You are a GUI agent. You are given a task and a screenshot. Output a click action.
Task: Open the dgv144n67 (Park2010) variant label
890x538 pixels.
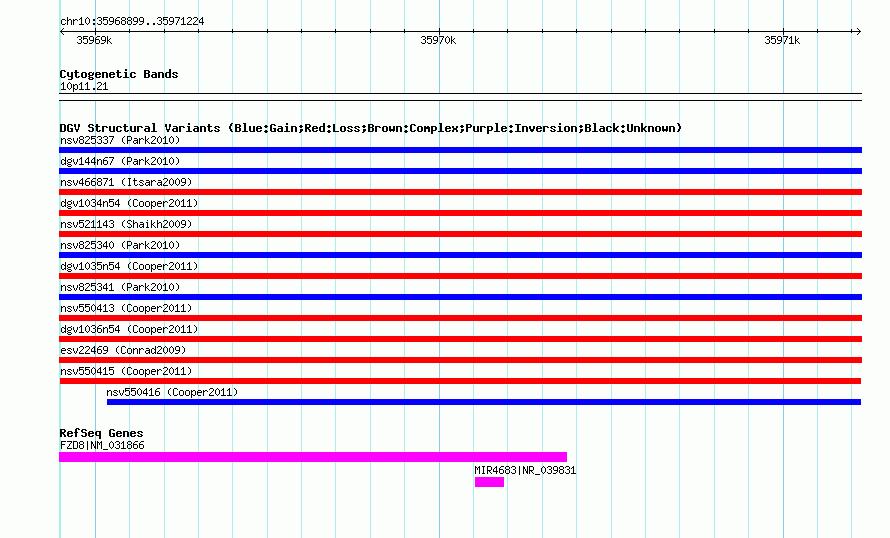click(x=120, y=161)
